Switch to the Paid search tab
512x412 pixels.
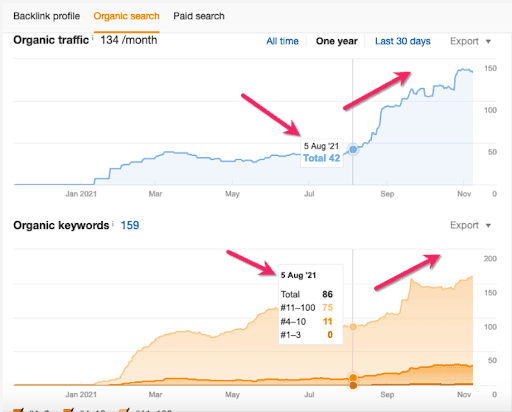point(199,16)
